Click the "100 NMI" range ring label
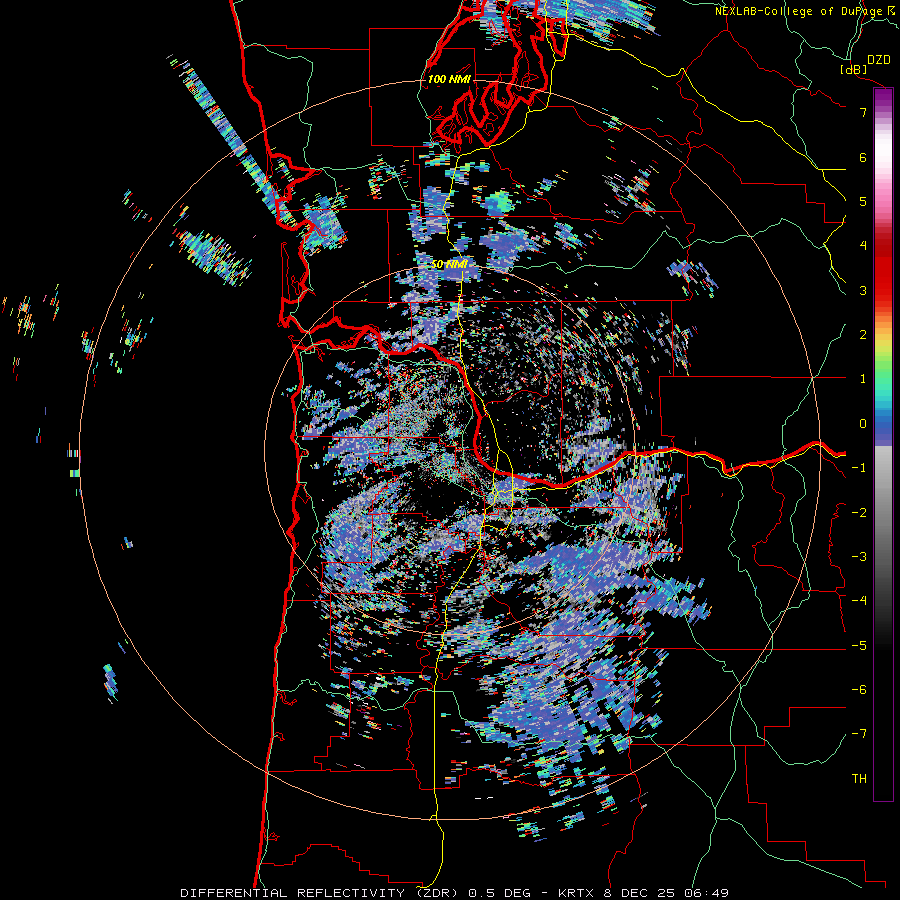Screen dimensions: 900x900 (x=449, y=79)
